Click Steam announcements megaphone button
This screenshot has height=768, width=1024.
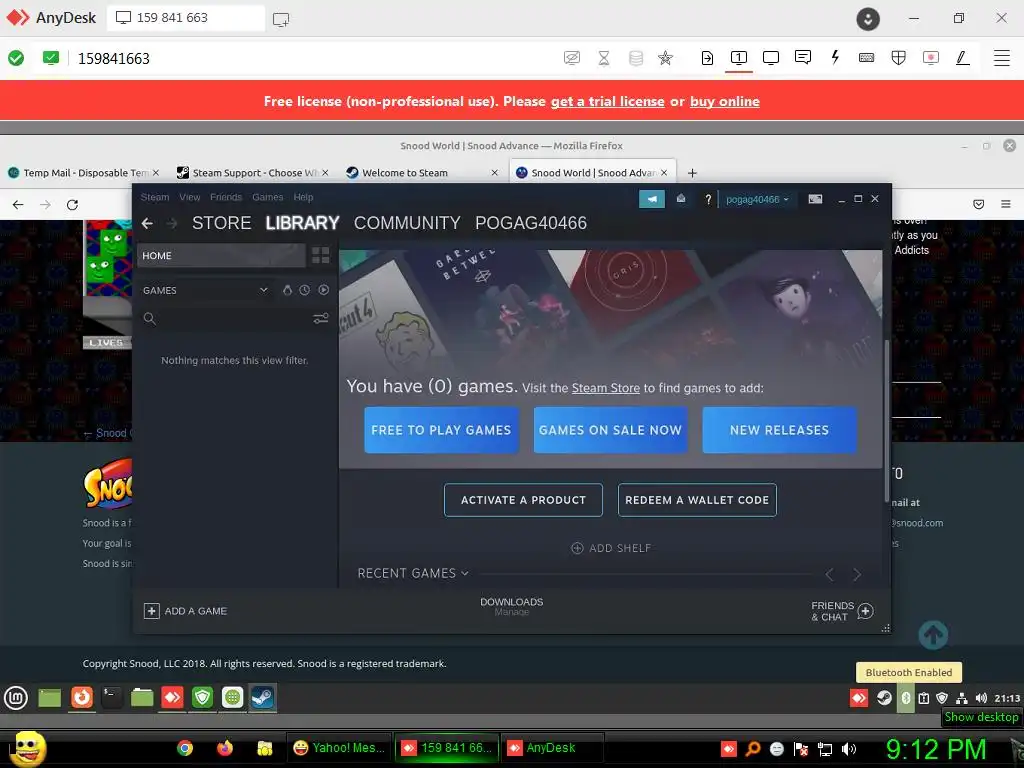(652, 199)
